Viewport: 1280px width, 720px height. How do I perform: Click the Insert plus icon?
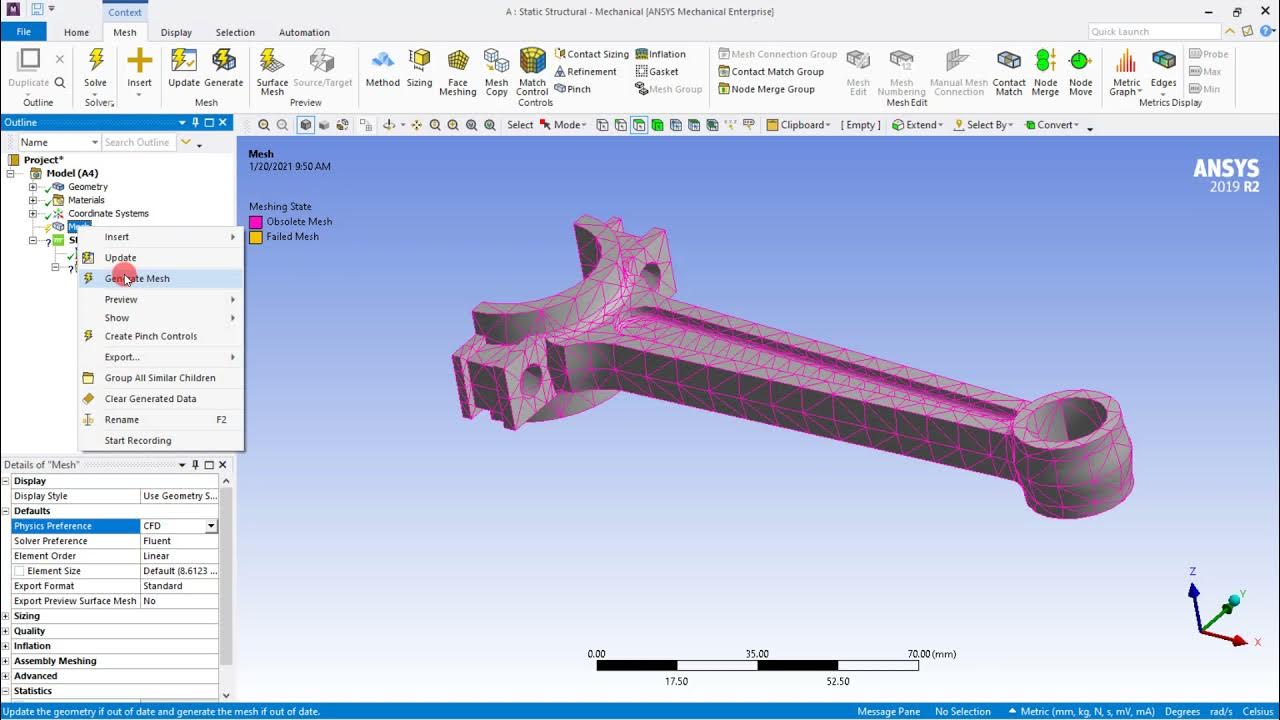[139, 62]
